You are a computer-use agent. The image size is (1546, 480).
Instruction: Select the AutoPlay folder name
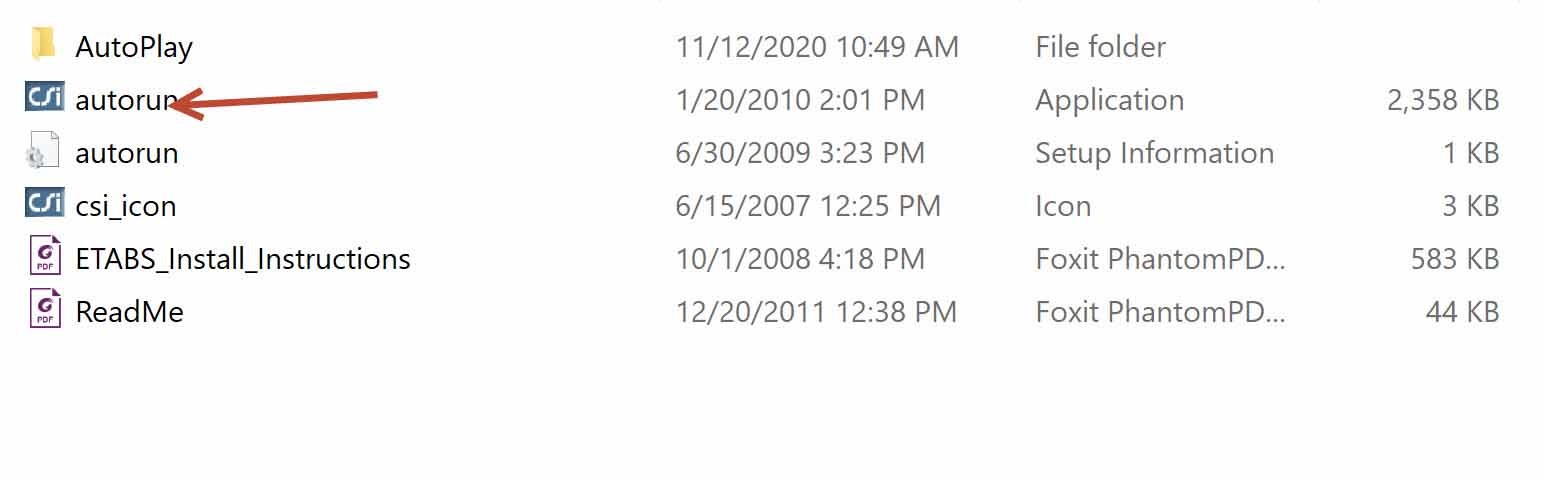pyautogui.click(x=134, y=47)
